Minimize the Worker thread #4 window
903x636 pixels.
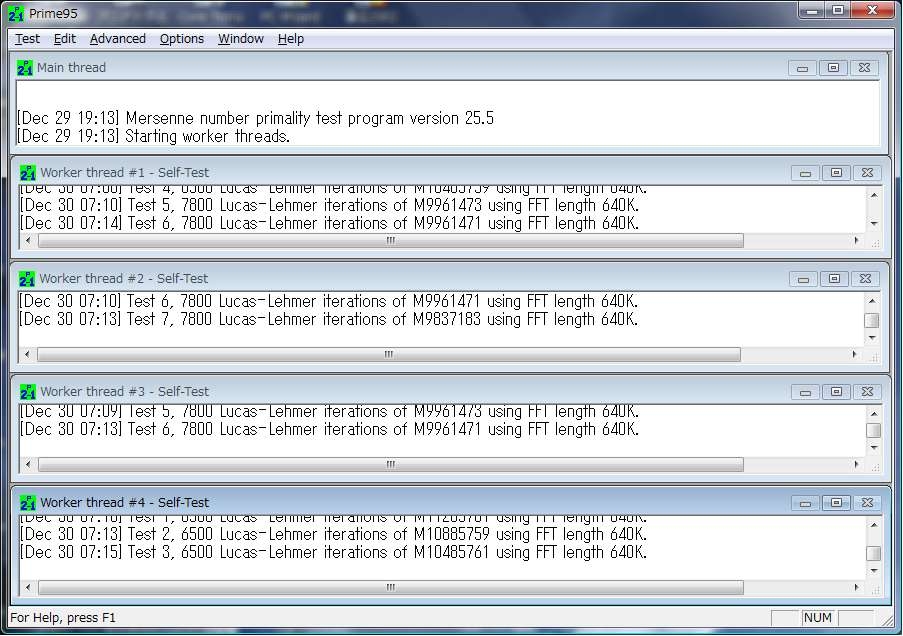click(x=806, y=503)
